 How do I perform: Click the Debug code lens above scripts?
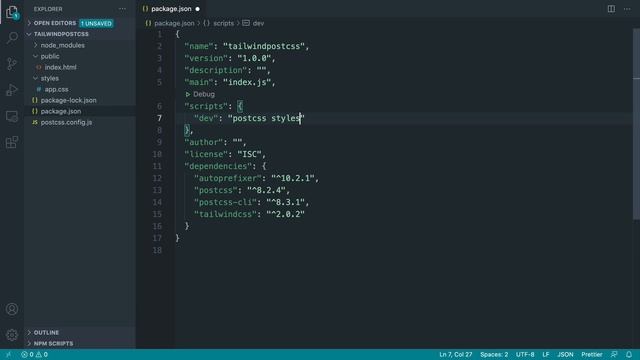pos(200,94)
